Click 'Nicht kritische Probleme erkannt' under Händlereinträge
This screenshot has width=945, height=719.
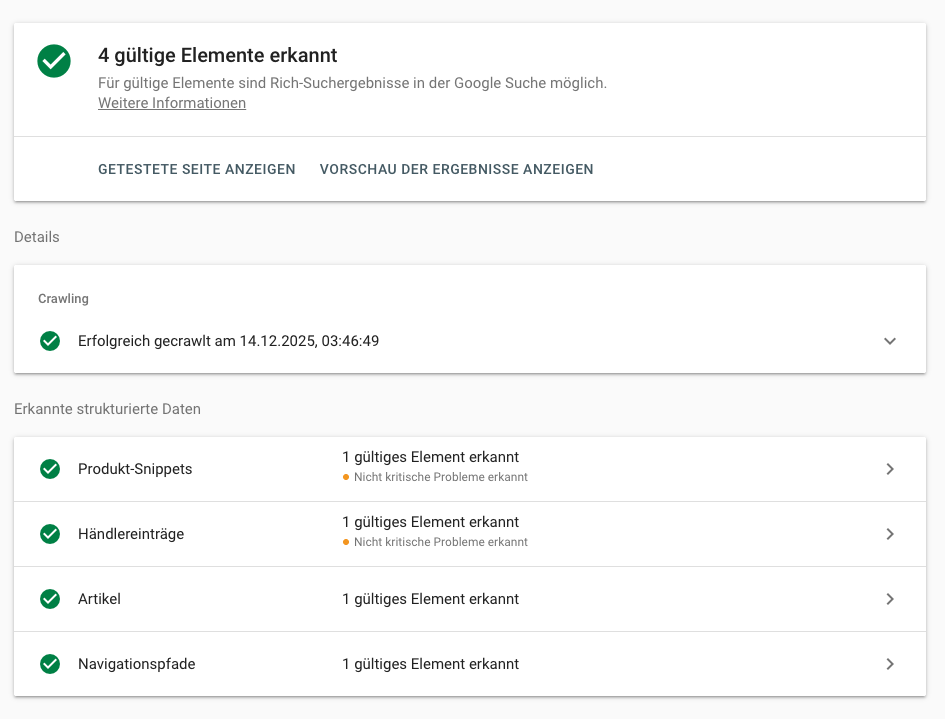(x=440, y=543)
